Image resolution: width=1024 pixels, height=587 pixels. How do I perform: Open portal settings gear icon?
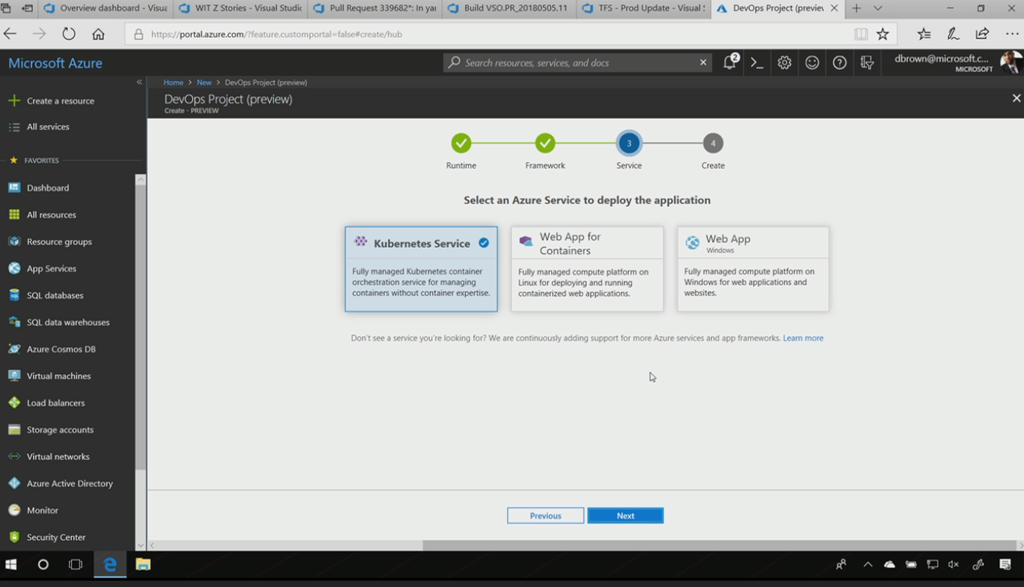click(x=784, y=63)
